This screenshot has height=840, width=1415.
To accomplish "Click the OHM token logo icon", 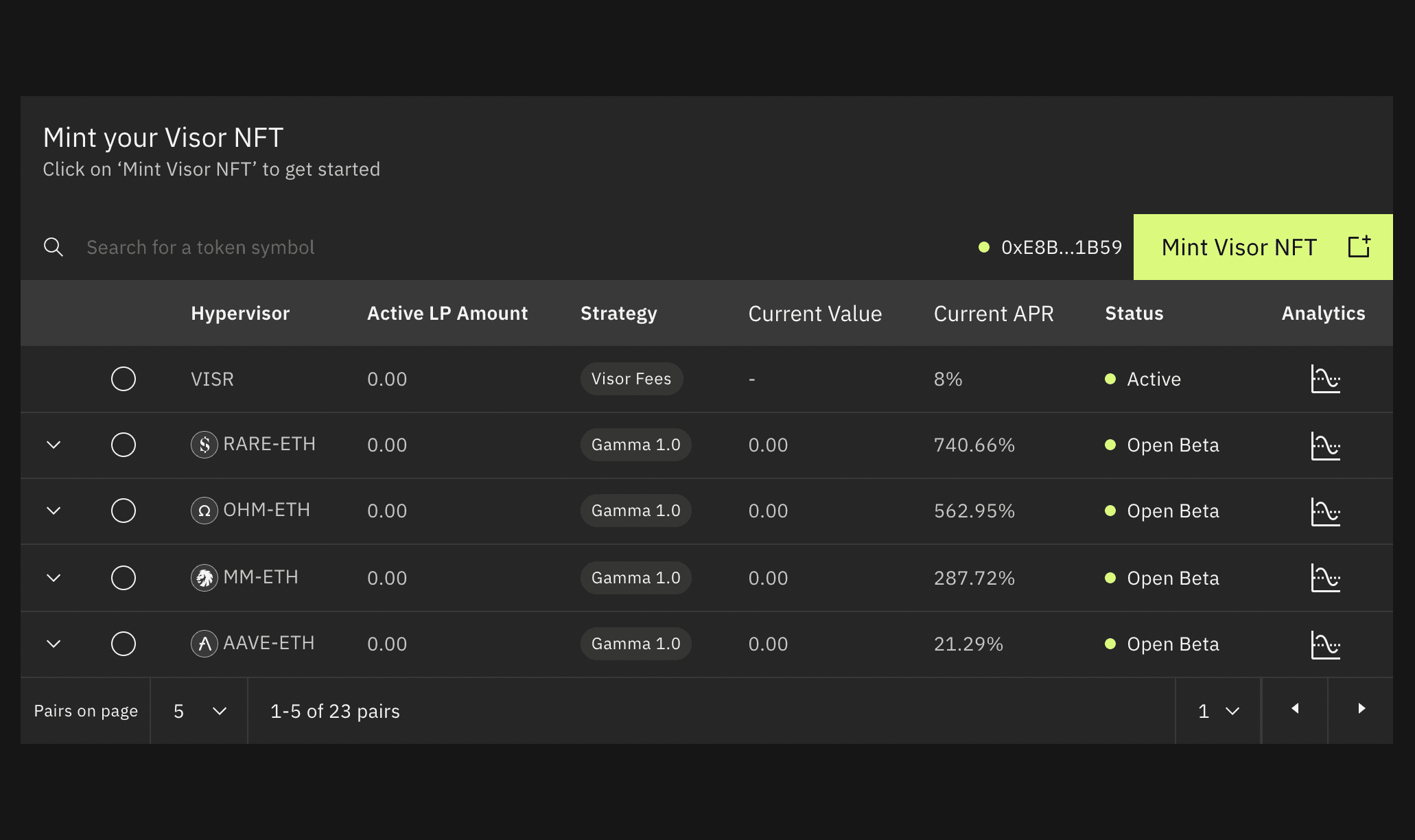I will 204,511.
